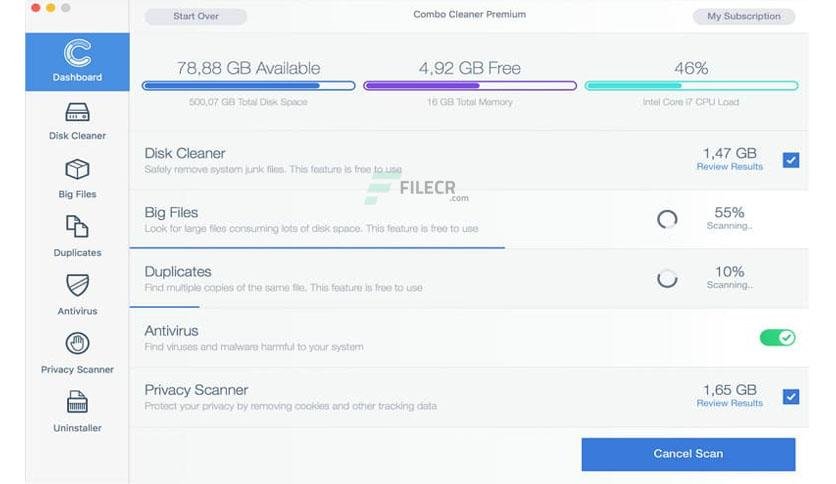Review Results for Disk Cleaner

point(729,167)
